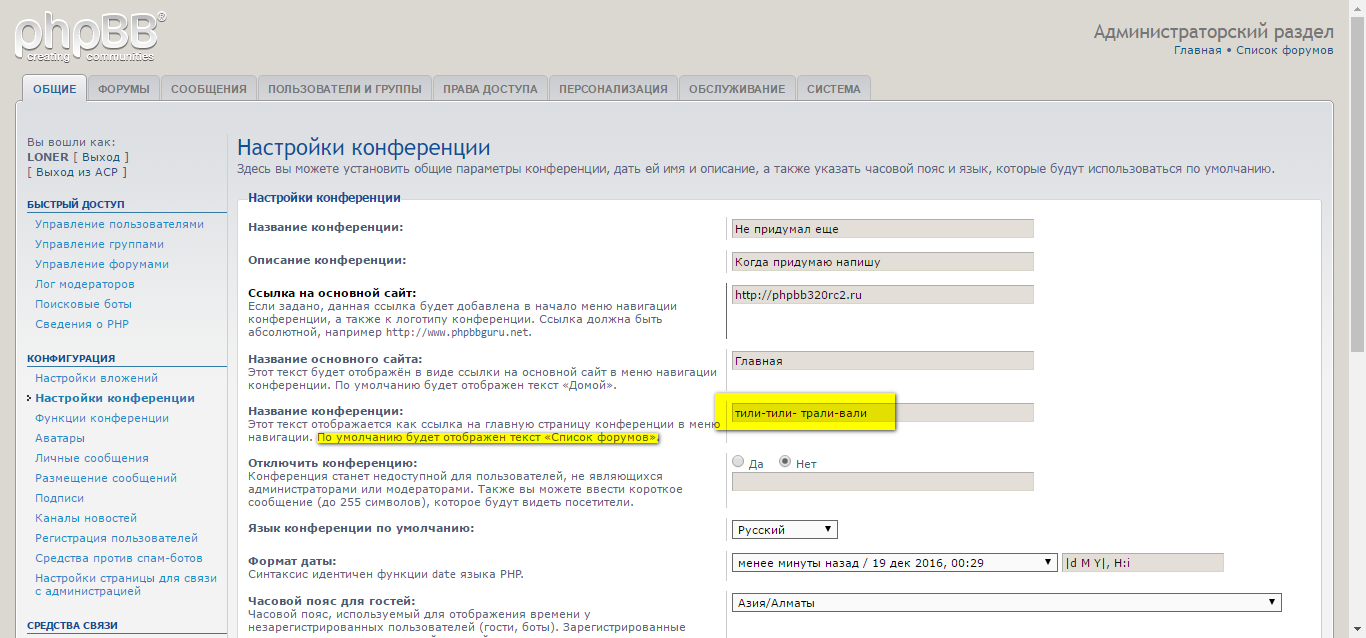Viewport: 1366px width, 638px height.
Task: Click the board name field containing «Не придумал еще»
Action: (883, 229)
